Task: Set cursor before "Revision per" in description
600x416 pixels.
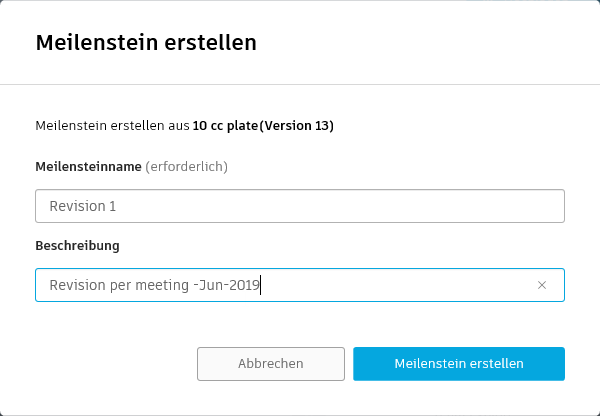Action: (x=50, y=285)
